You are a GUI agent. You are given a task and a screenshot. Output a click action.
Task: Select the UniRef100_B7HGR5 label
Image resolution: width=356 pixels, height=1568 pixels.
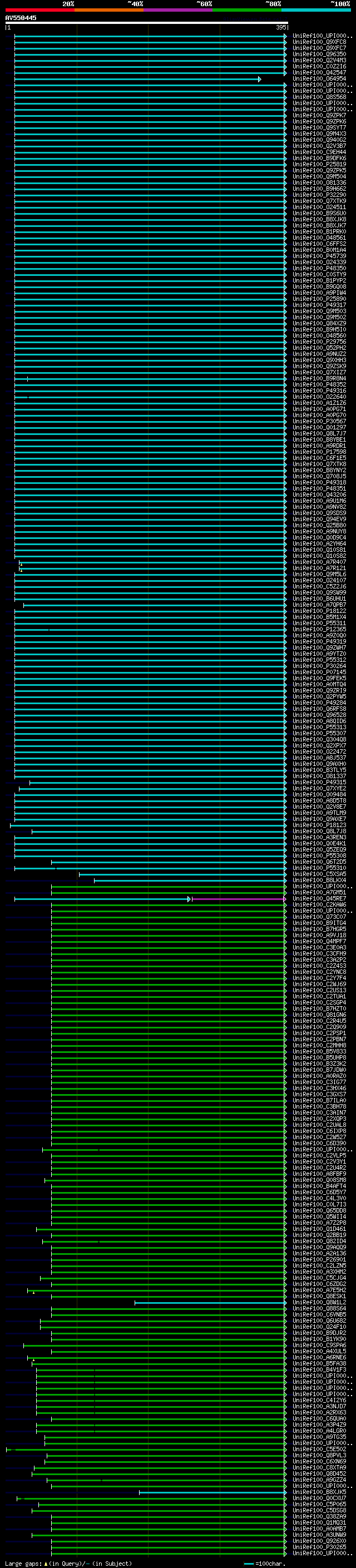click(x=319, y=929)
